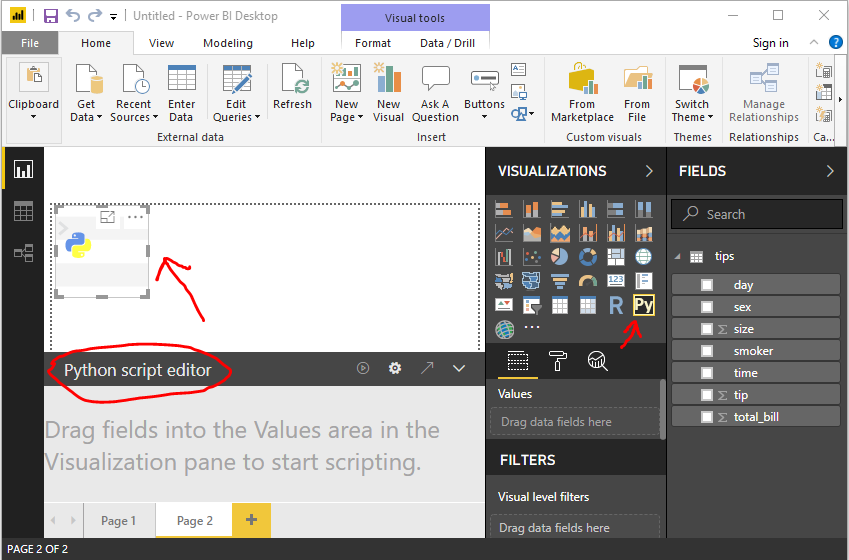Add a new page with plus button
The image size is (849, 560).
pos(251,520)
